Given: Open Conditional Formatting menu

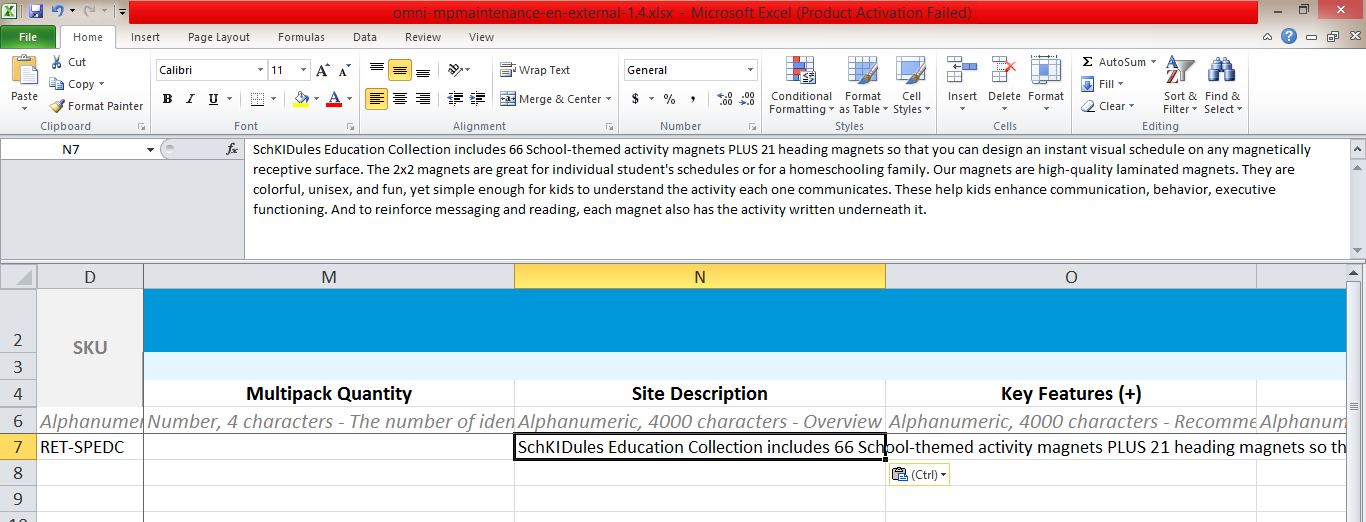Looking at the screenshot, I should (x=801, y=85).
